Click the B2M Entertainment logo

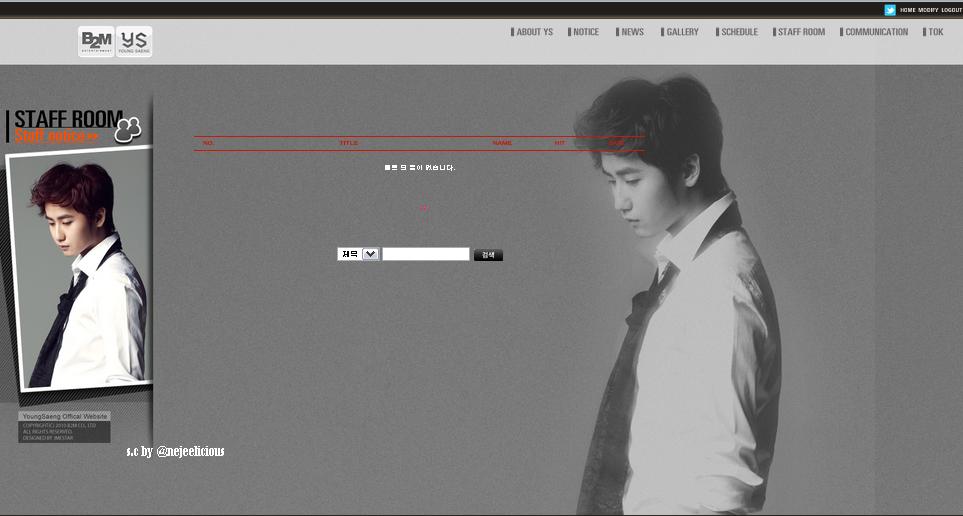96,41
